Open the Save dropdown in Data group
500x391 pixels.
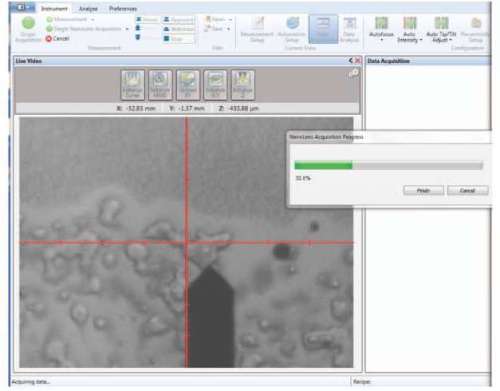click(228, 29)
